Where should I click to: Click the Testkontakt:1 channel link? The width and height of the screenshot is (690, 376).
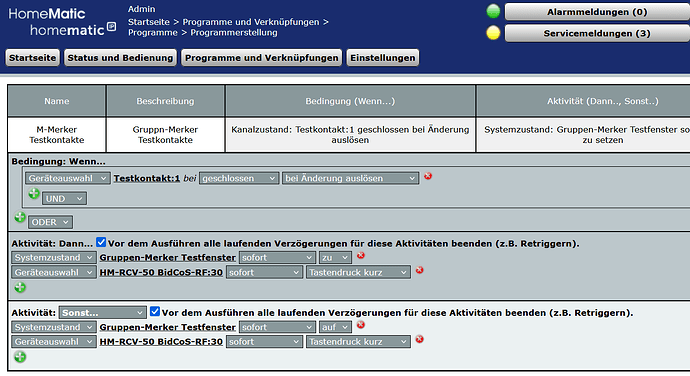point(147,178)
